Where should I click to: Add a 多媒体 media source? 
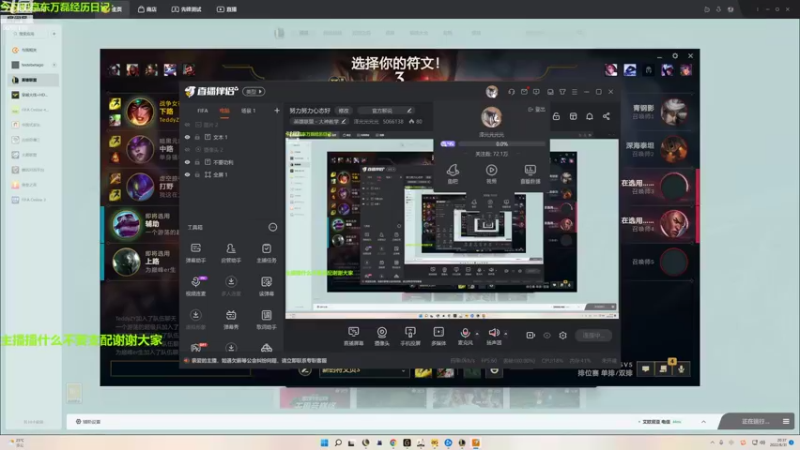(438, 336)
